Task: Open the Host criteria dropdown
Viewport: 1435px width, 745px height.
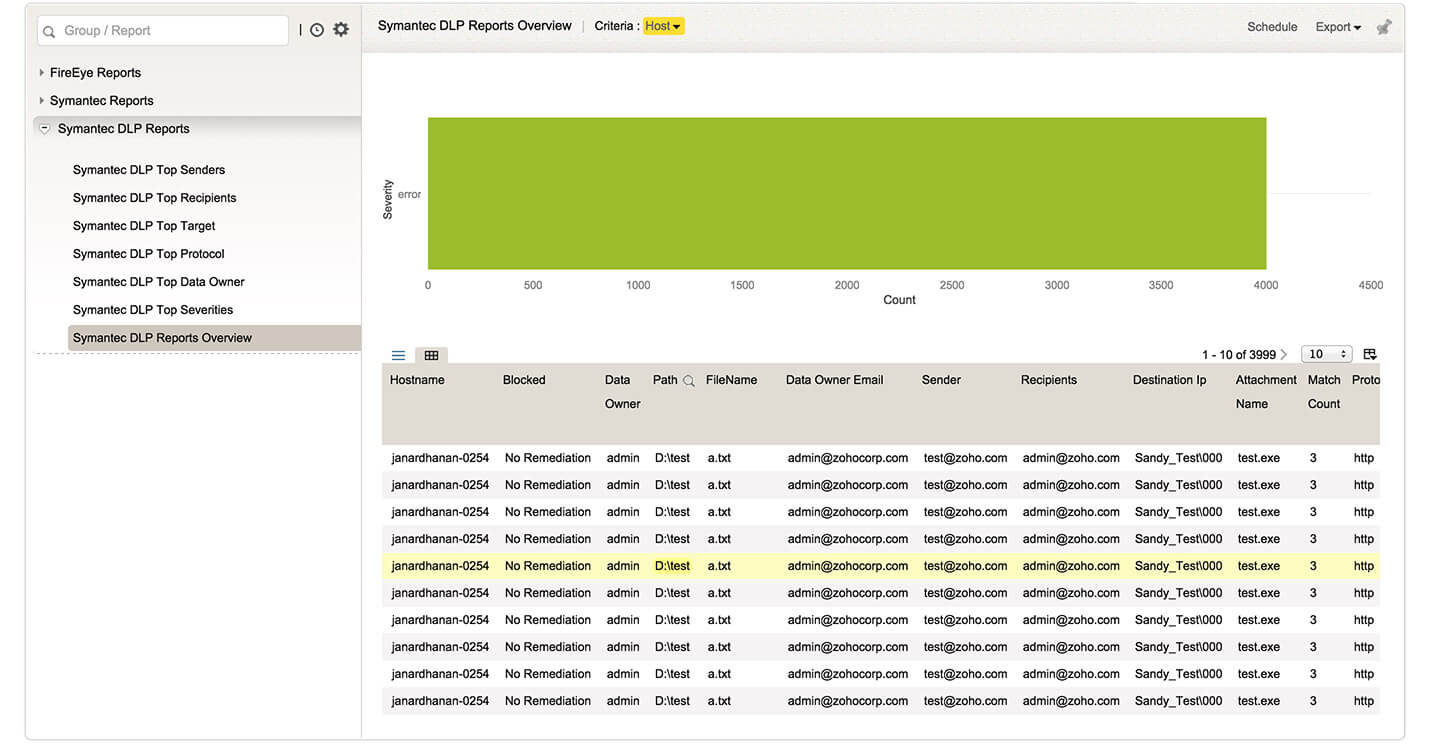Action: (x=663, y=26)
